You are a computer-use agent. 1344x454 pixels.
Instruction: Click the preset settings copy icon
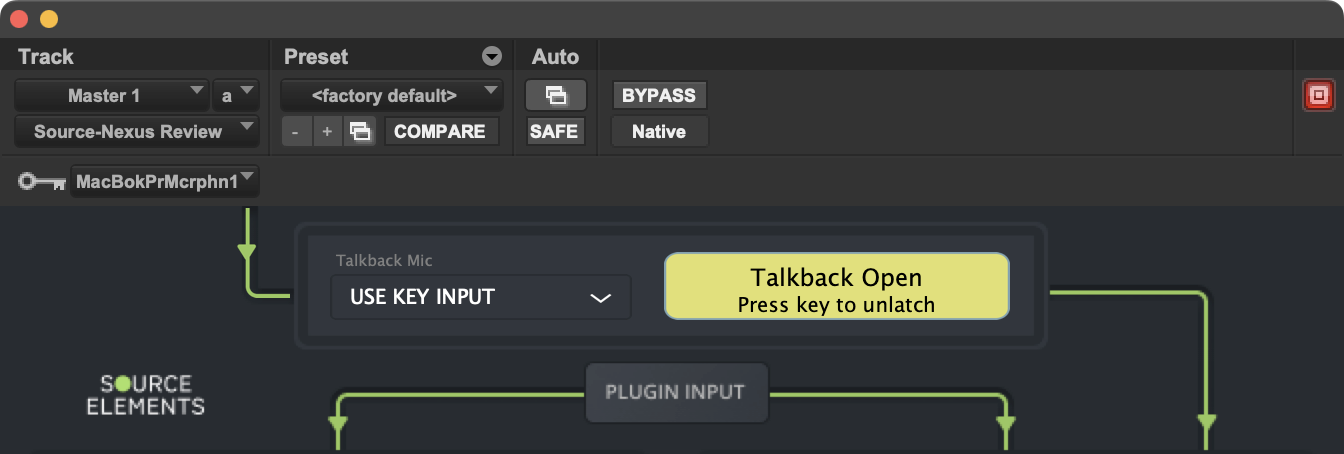(x=360, y=131)
